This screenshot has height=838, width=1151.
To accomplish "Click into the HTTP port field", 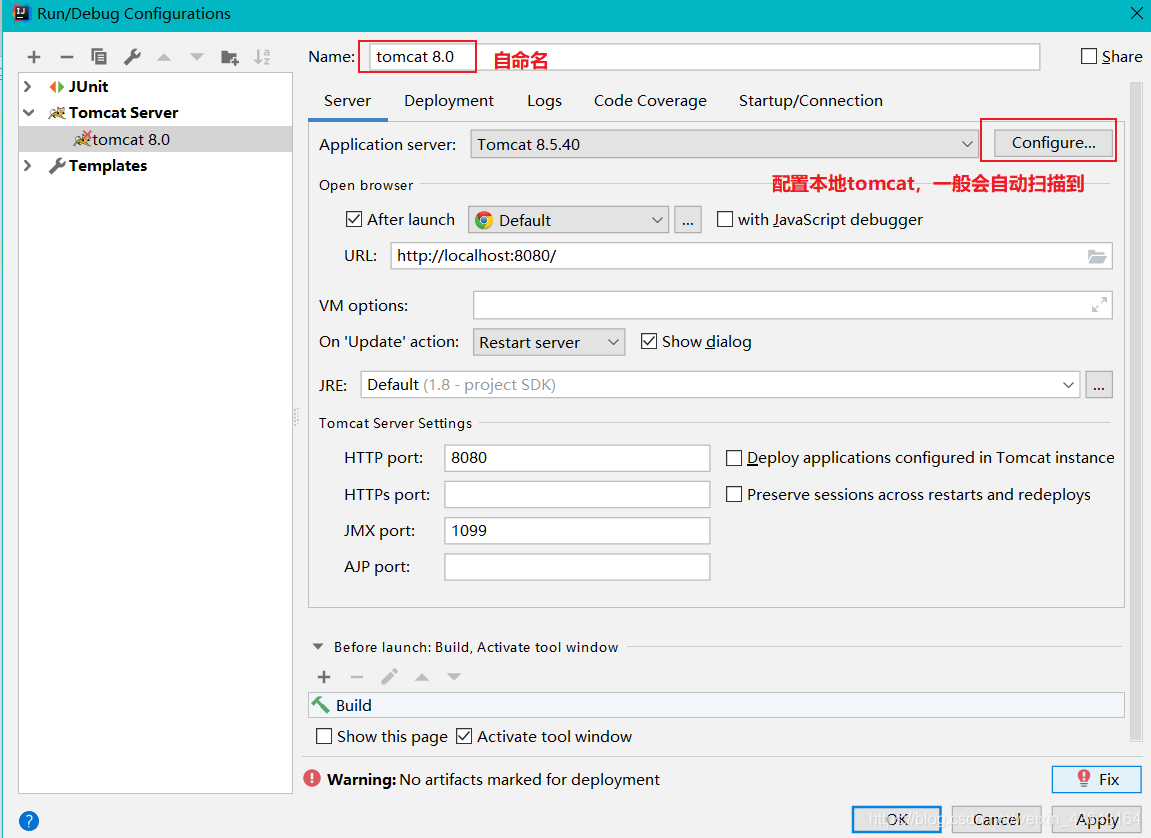I will tap(577, 458).
